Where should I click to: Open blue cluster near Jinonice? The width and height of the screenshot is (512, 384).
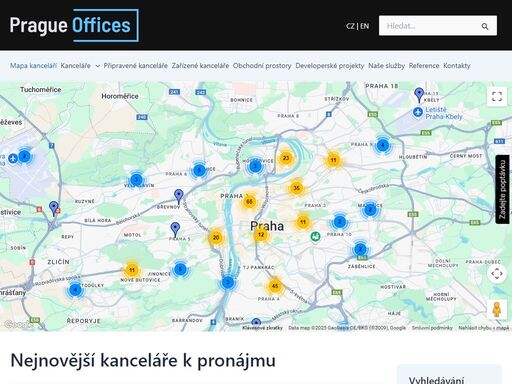point(180,269)
